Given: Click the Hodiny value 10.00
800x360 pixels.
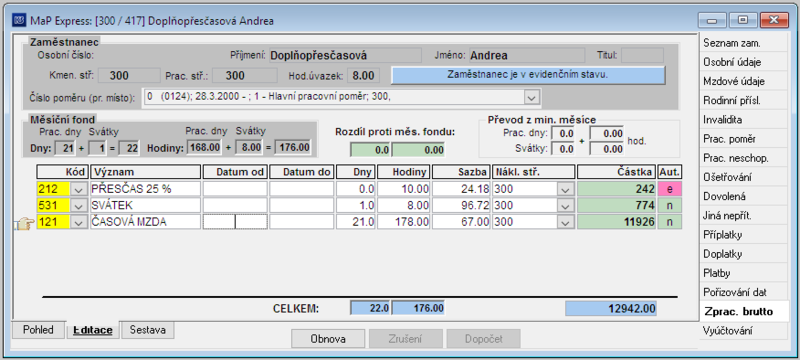Looking at the screenshot, I should pos(404,189).
